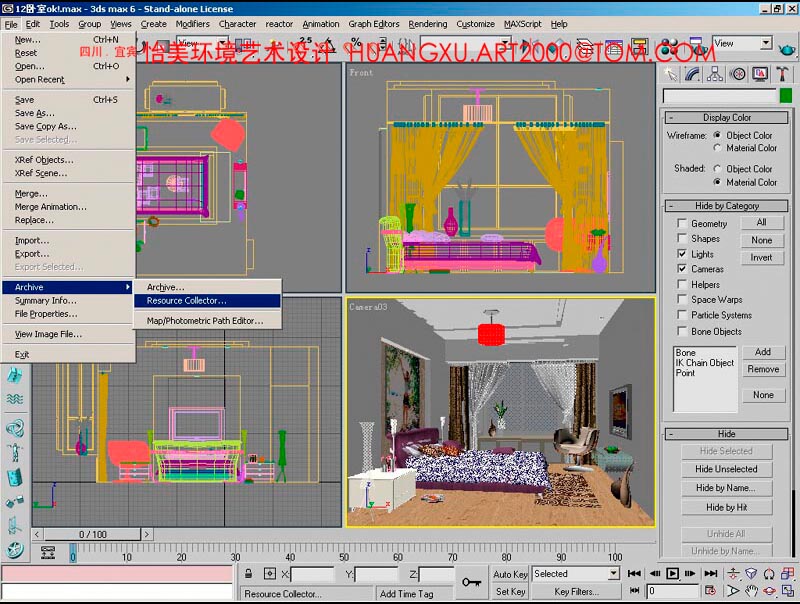Screen dimensions: 800x604
Task: Choose Export... from File menu
Action: [68, 254]
